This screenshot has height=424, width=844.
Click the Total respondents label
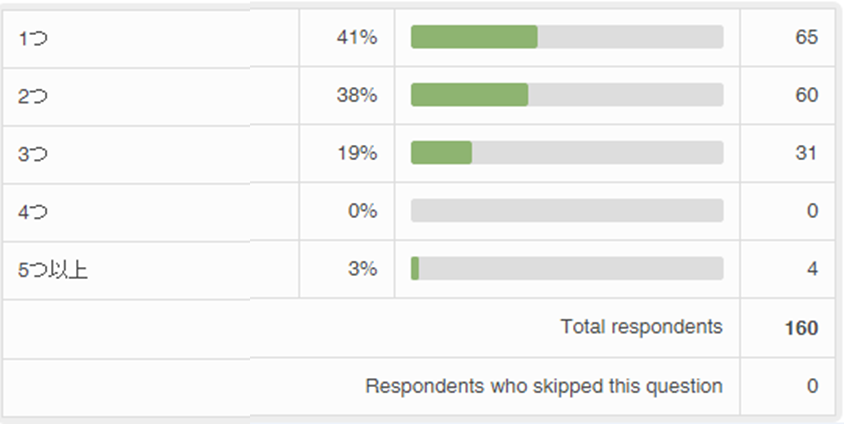[x=641, y=327]
